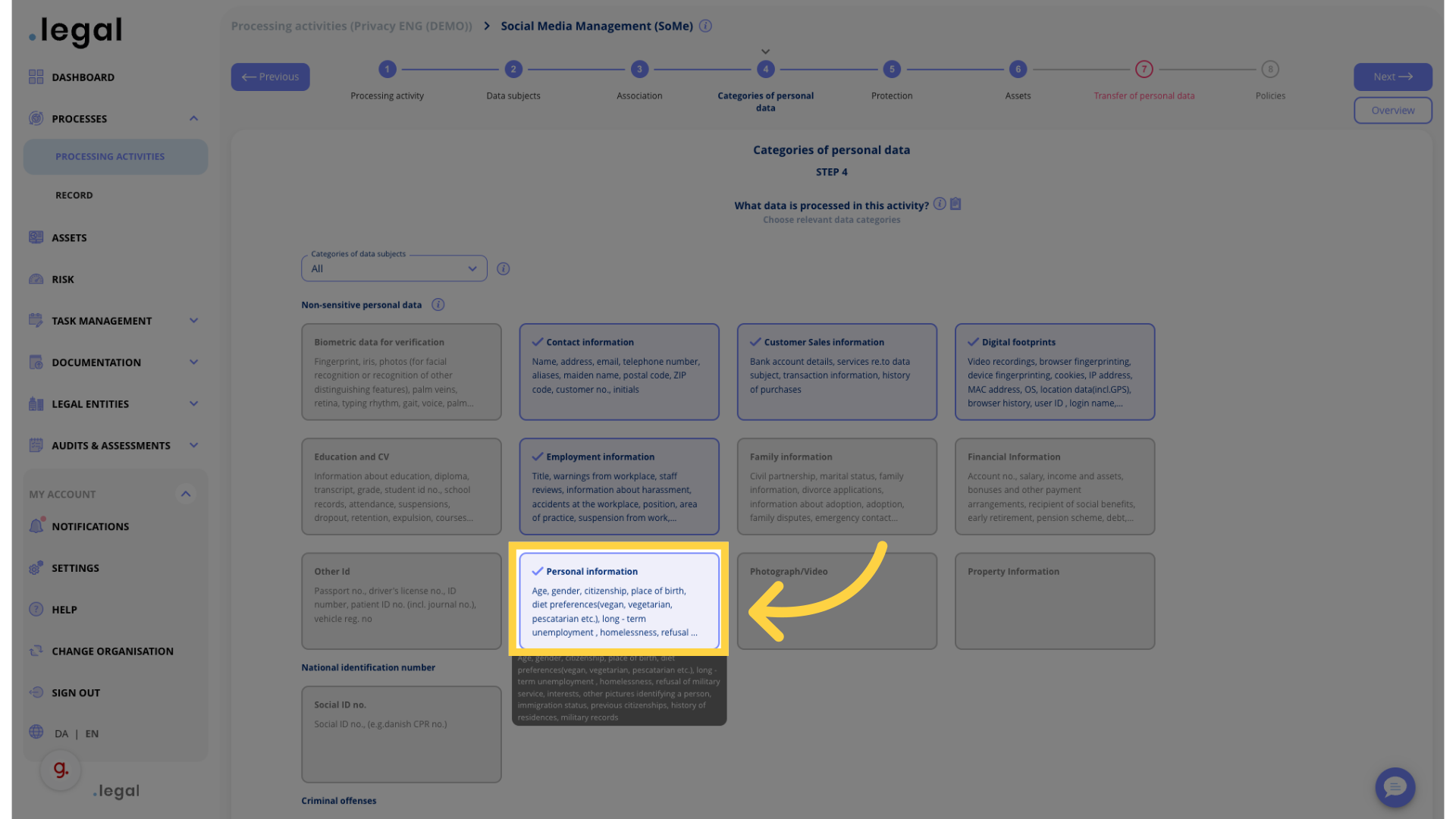Click the Processes icon in sidebar
The width and height of the screenshot is (1456, 819).
(x=35, y=118)
